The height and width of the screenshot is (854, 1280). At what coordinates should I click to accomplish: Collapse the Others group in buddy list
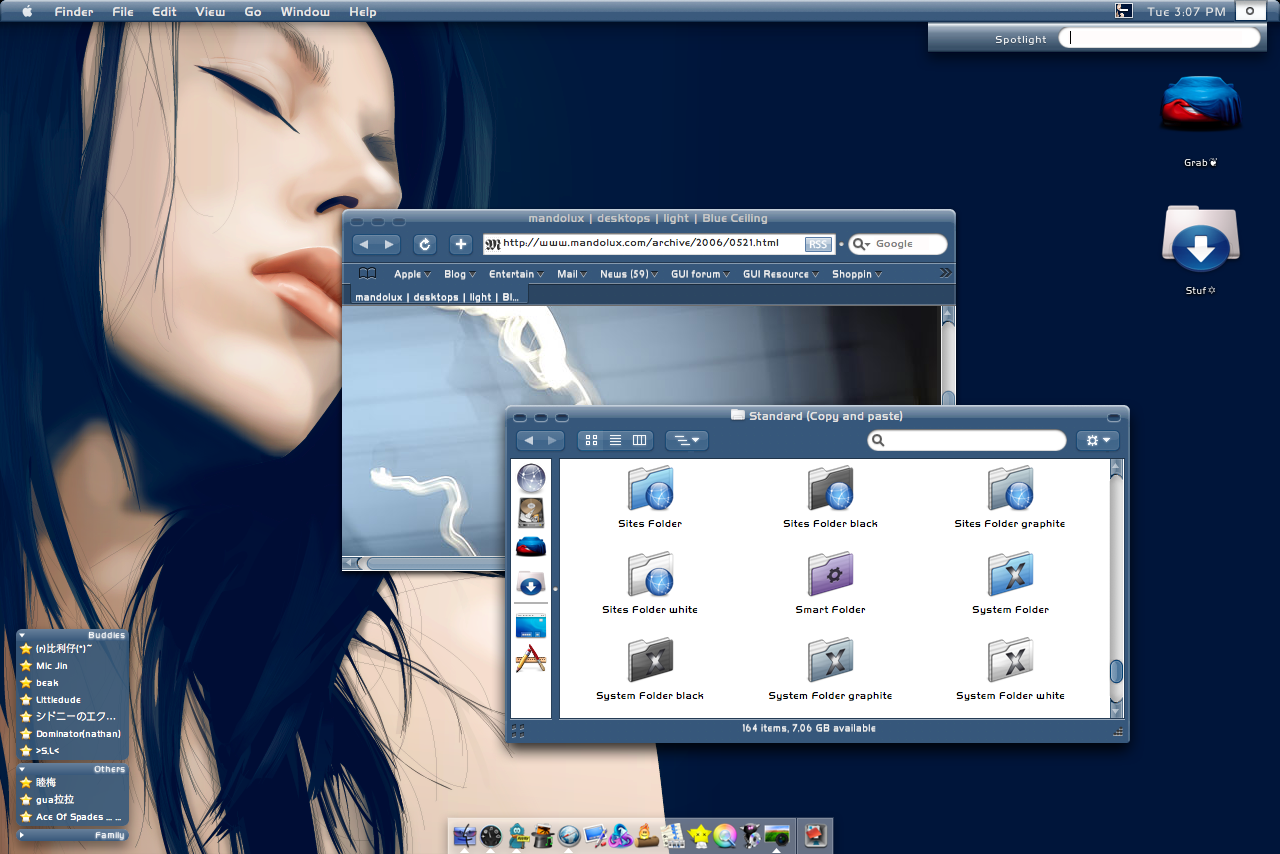22,769
